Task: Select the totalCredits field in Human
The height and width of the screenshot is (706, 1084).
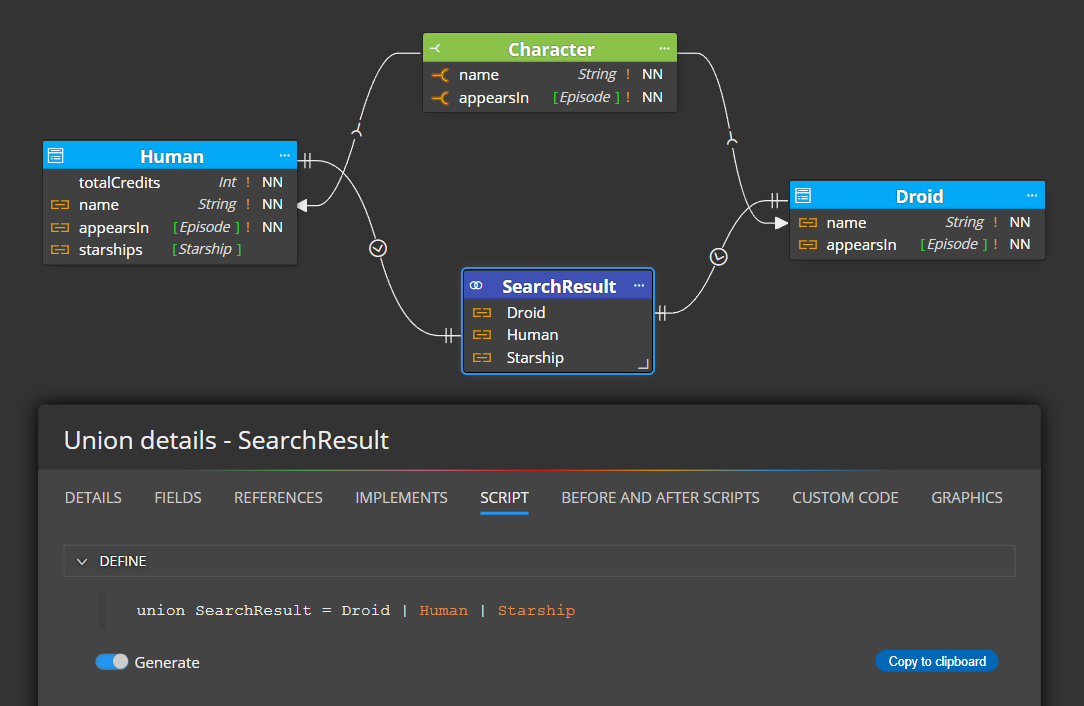Action: [x=119, y=183]
